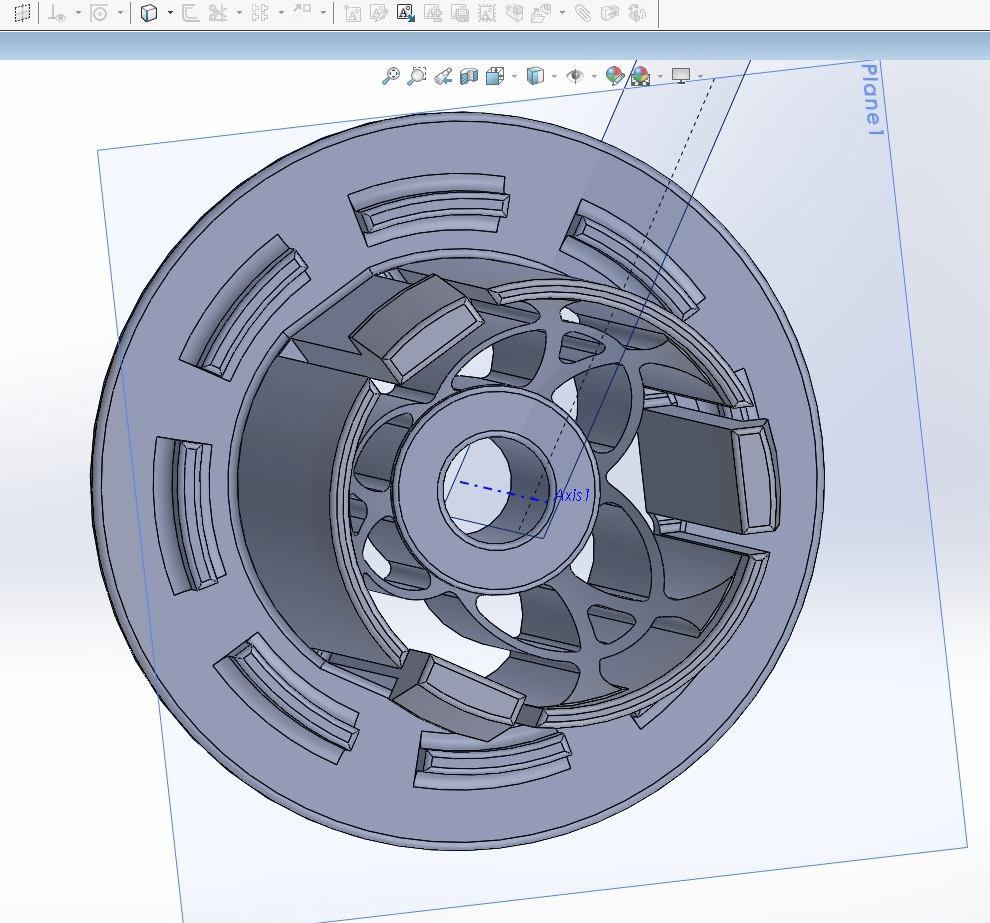Toggle the Hide/Show Items eye icon
Viewport: 990px width, 923px height.
575,76
